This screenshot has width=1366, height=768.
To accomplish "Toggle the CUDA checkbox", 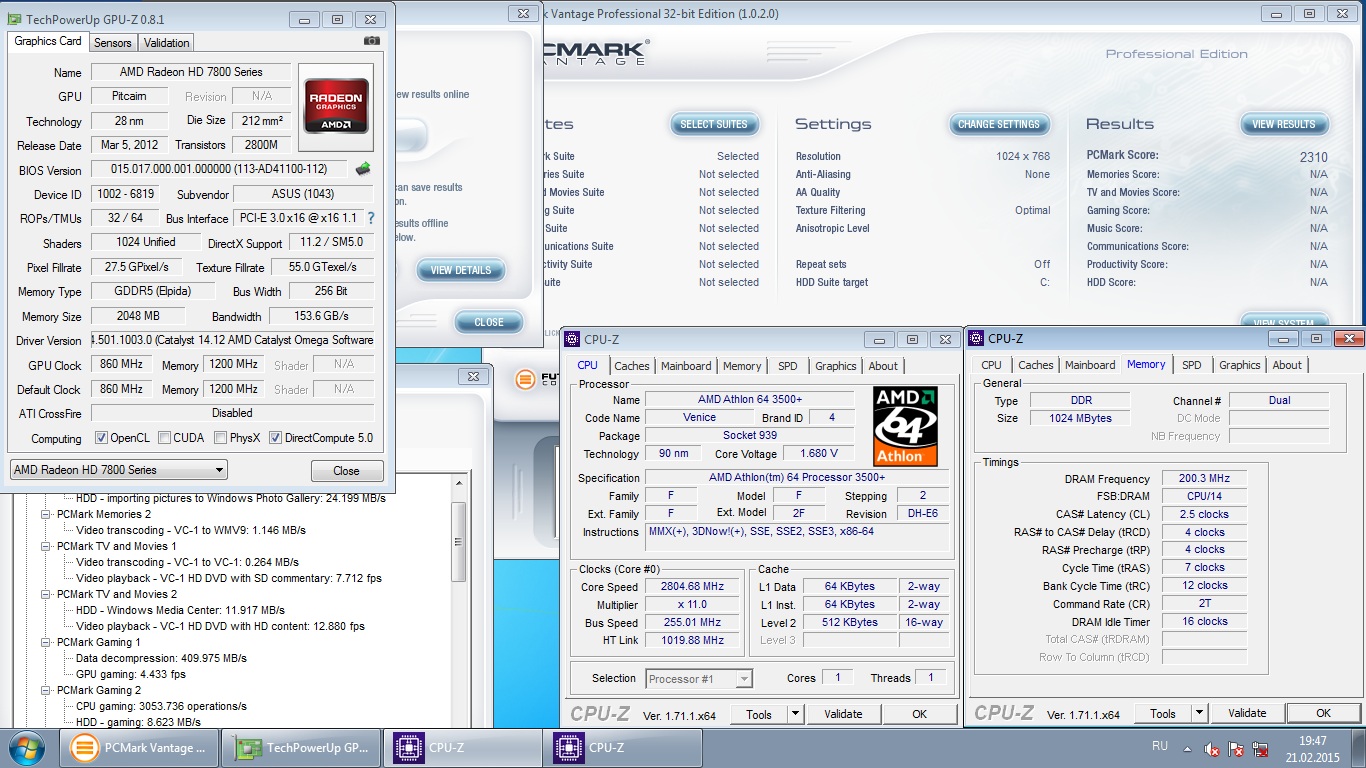I will [x=163, y=438].
